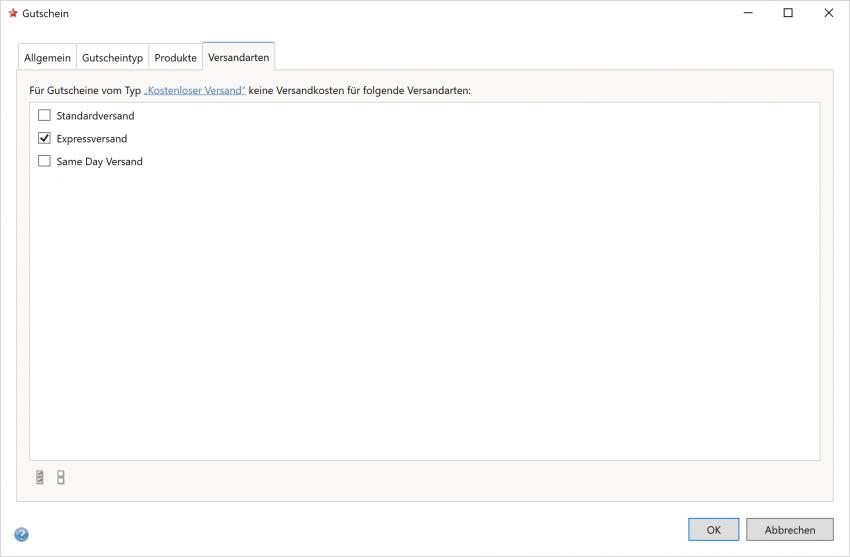Tick the Same Day Versand checkbox
The width and height of the screenshot is (850, 557).
click(x=44, y=161)
